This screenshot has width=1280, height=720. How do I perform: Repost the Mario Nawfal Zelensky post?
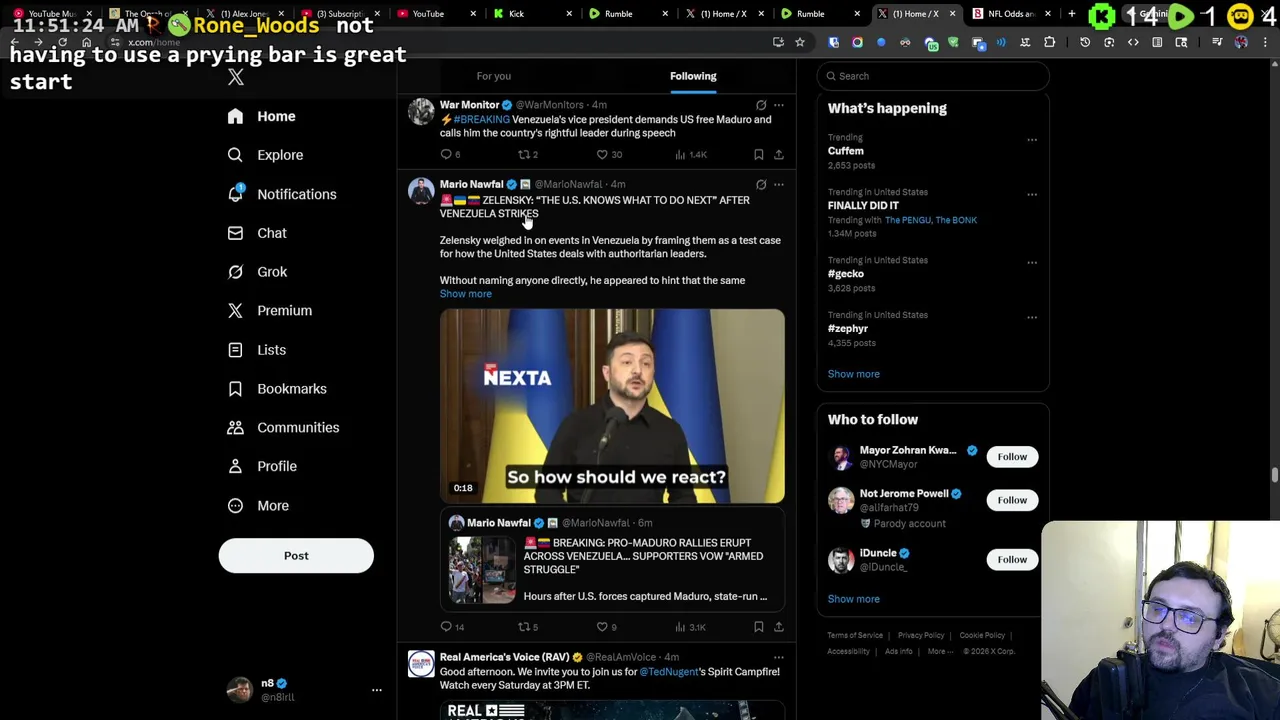[x=527, y=627]
